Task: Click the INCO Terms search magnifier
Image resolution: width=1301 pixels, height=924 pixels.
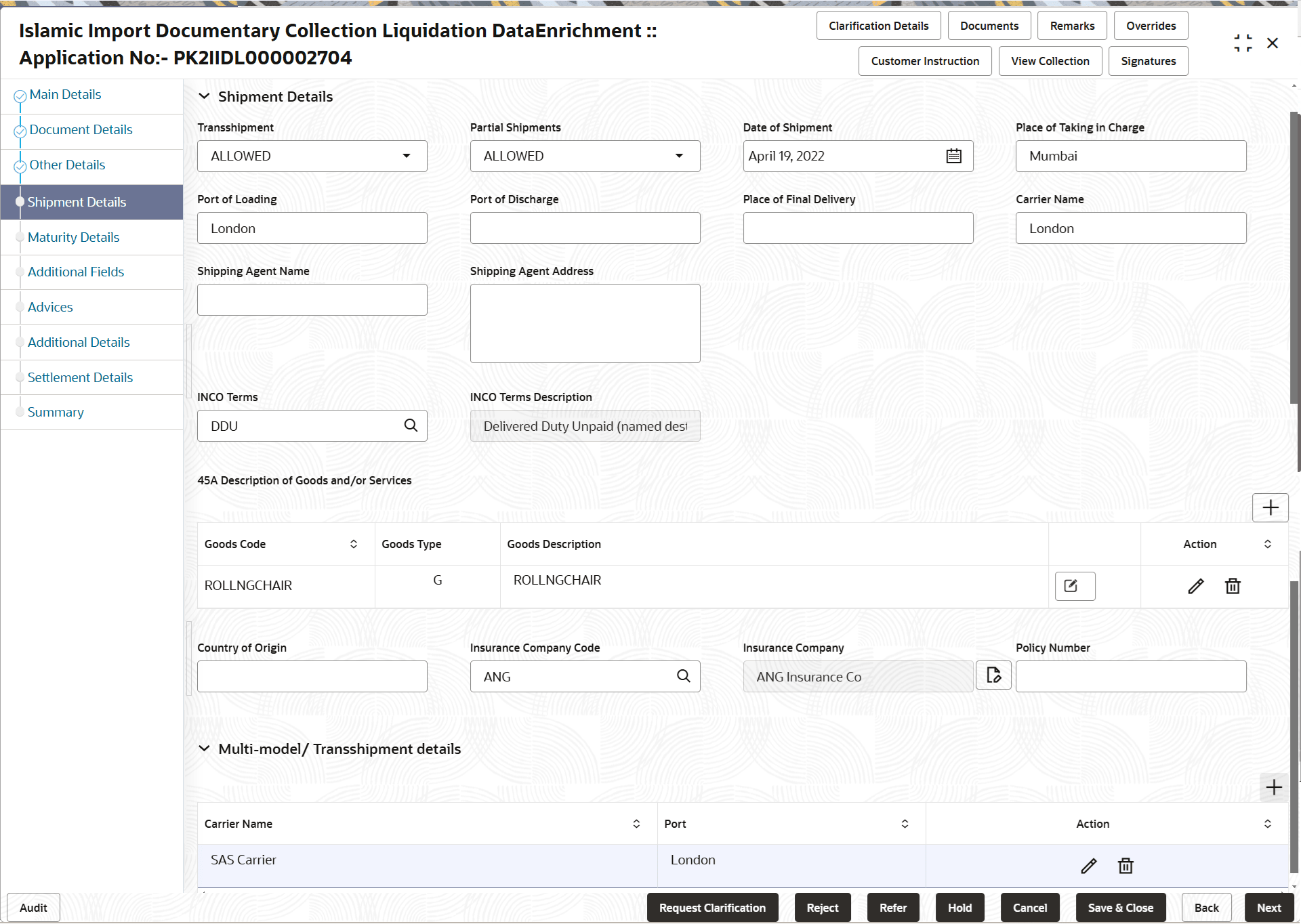Action: 411,425
